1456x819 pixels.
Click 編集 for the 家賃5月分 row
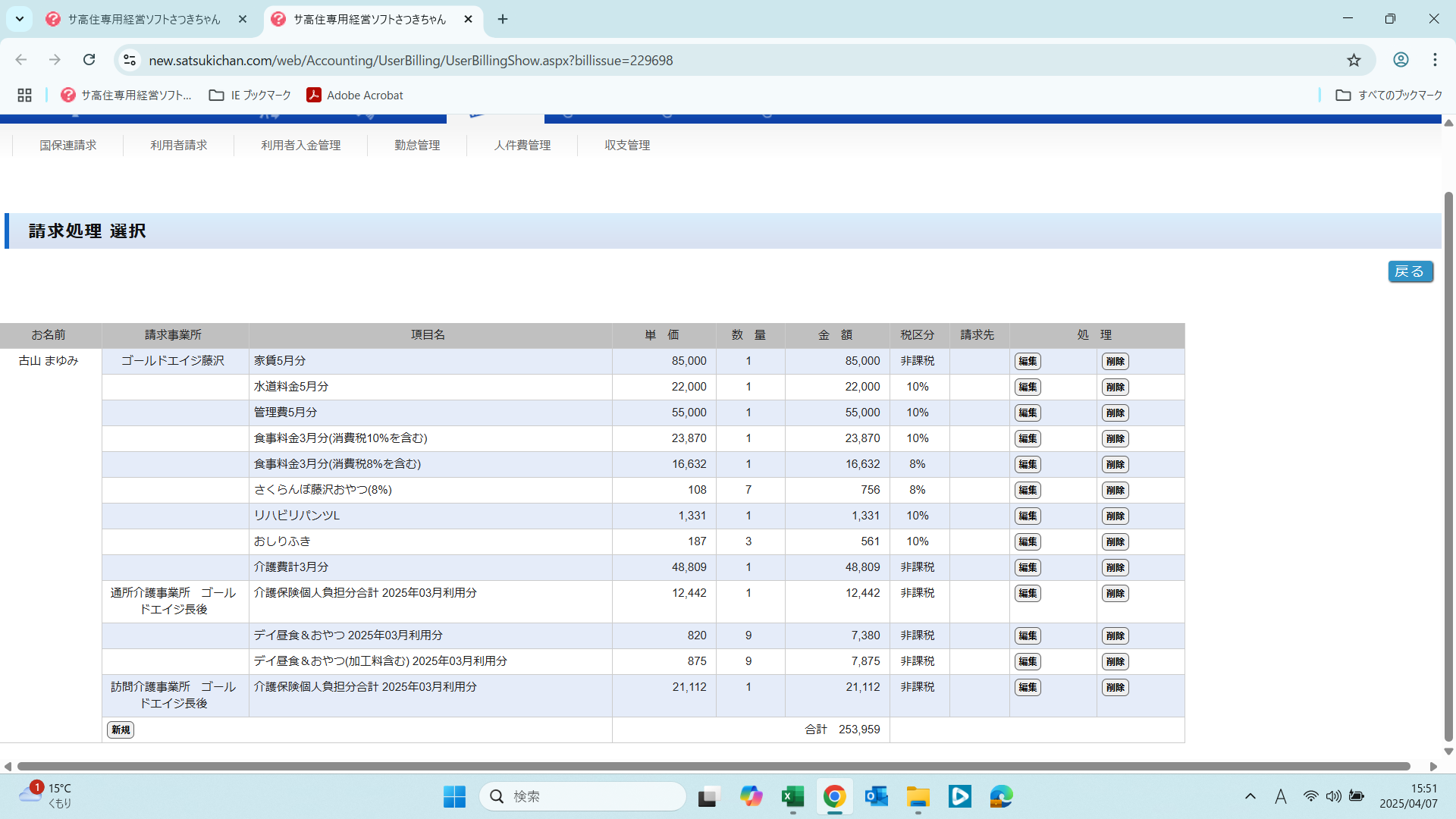[1028, 361]
